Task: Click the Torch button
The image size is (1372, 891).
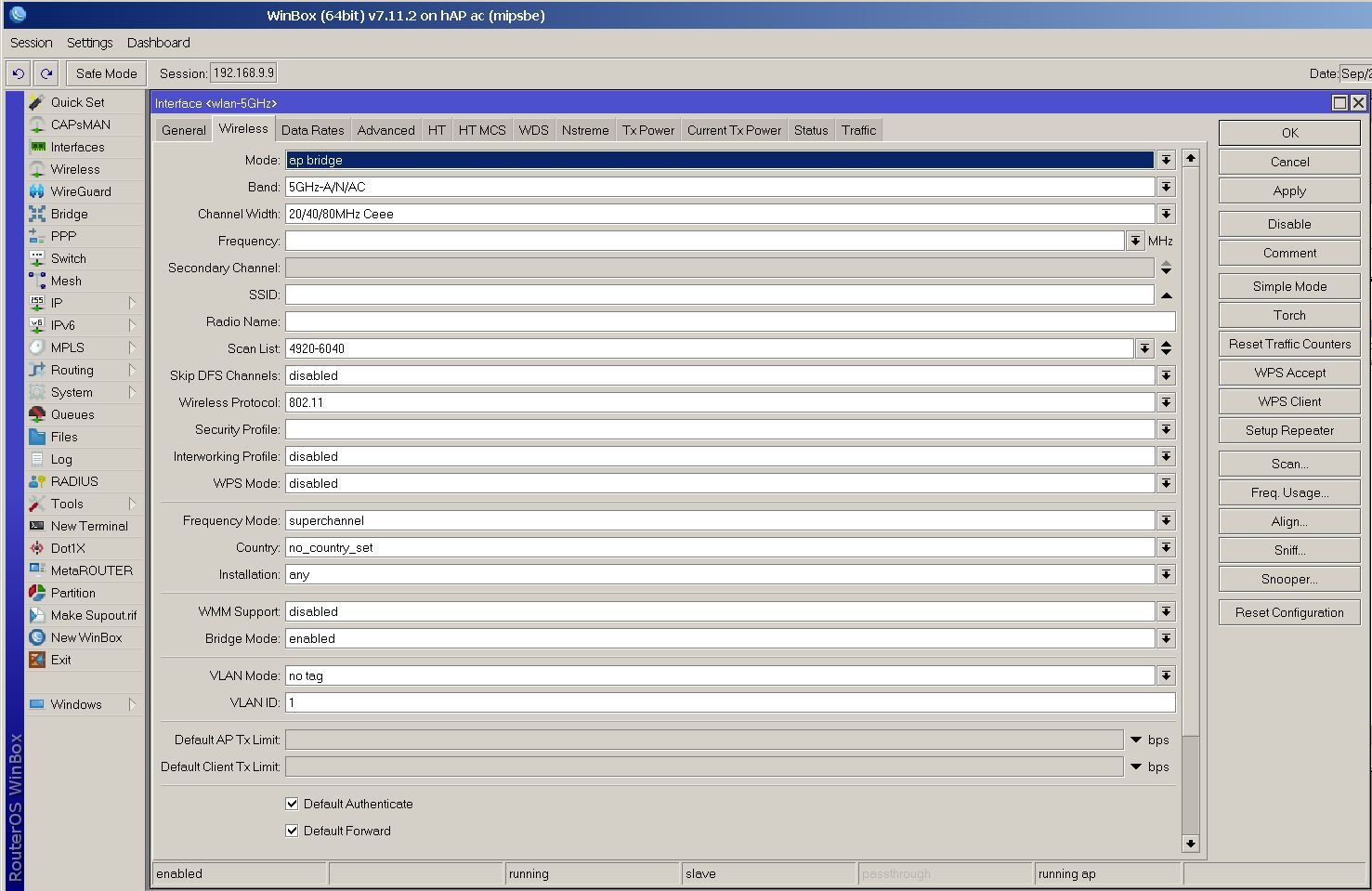Action: tap(1289, 315)
